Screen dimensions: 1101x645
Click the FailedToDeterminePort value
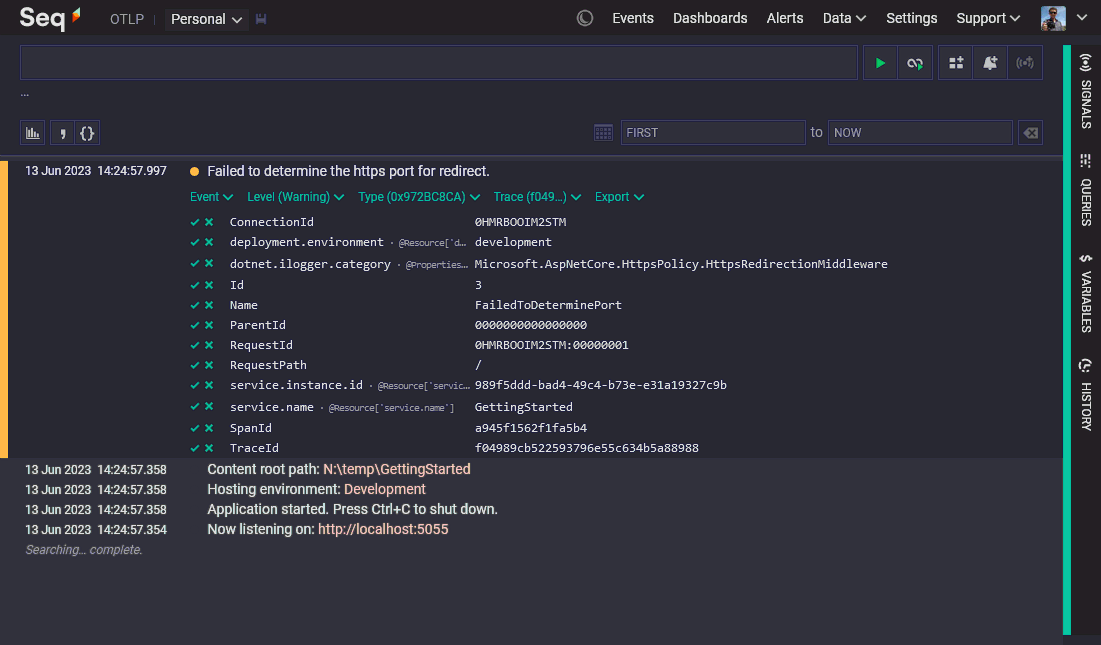(548, 305)
